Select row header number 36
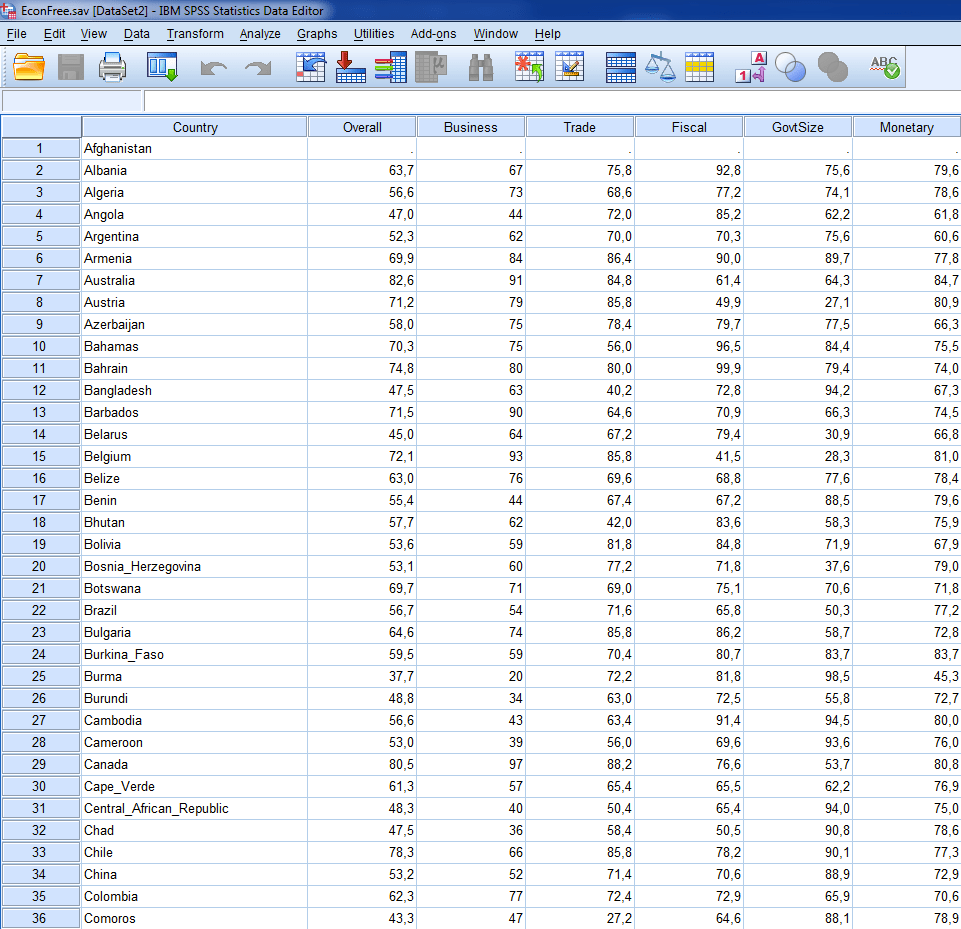961x929 pixels. [x=40, y=918]
